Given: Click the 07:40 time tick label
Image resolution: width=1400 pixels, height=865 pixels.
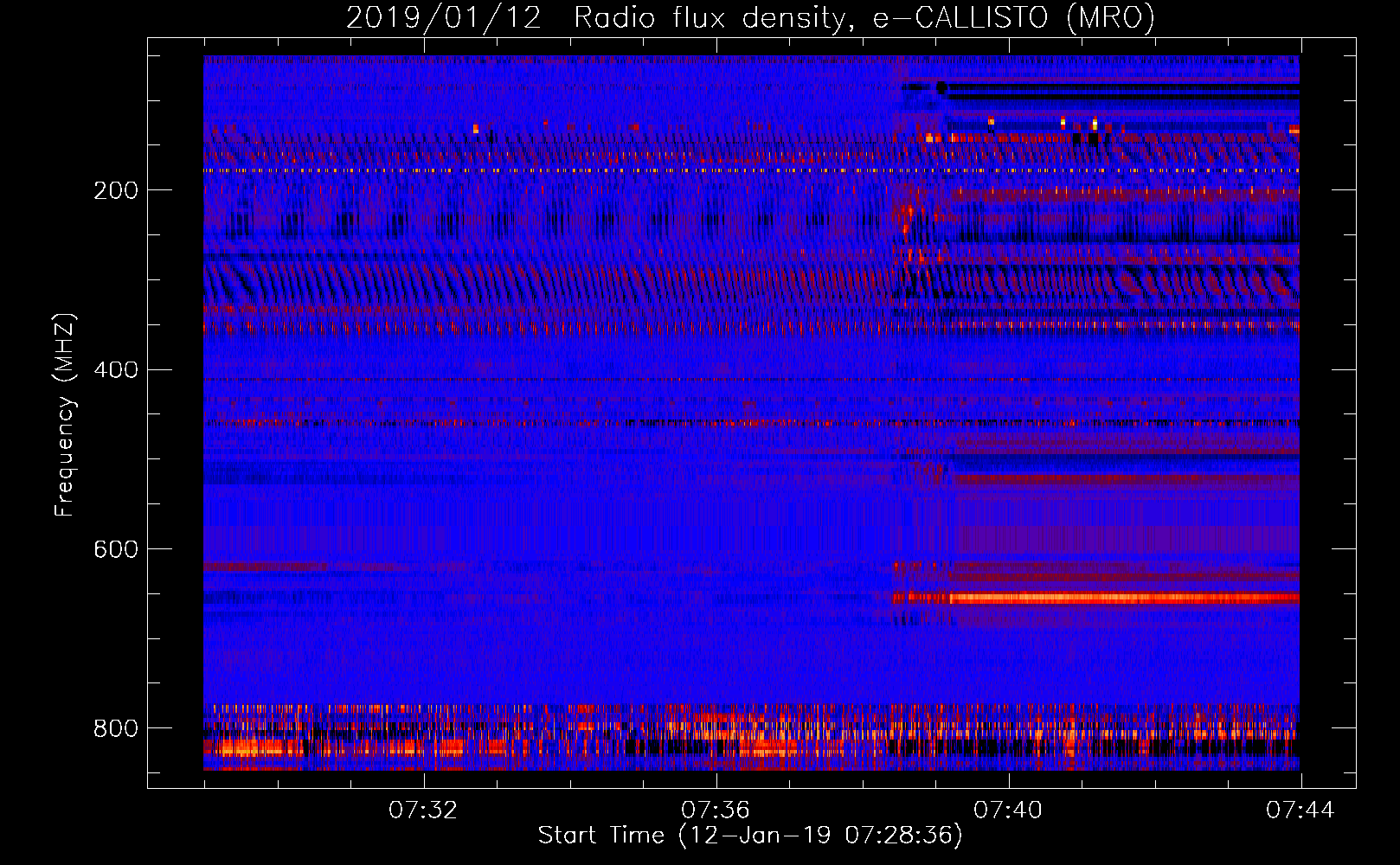Looking at the screenshot, I should click(1008, 811).
